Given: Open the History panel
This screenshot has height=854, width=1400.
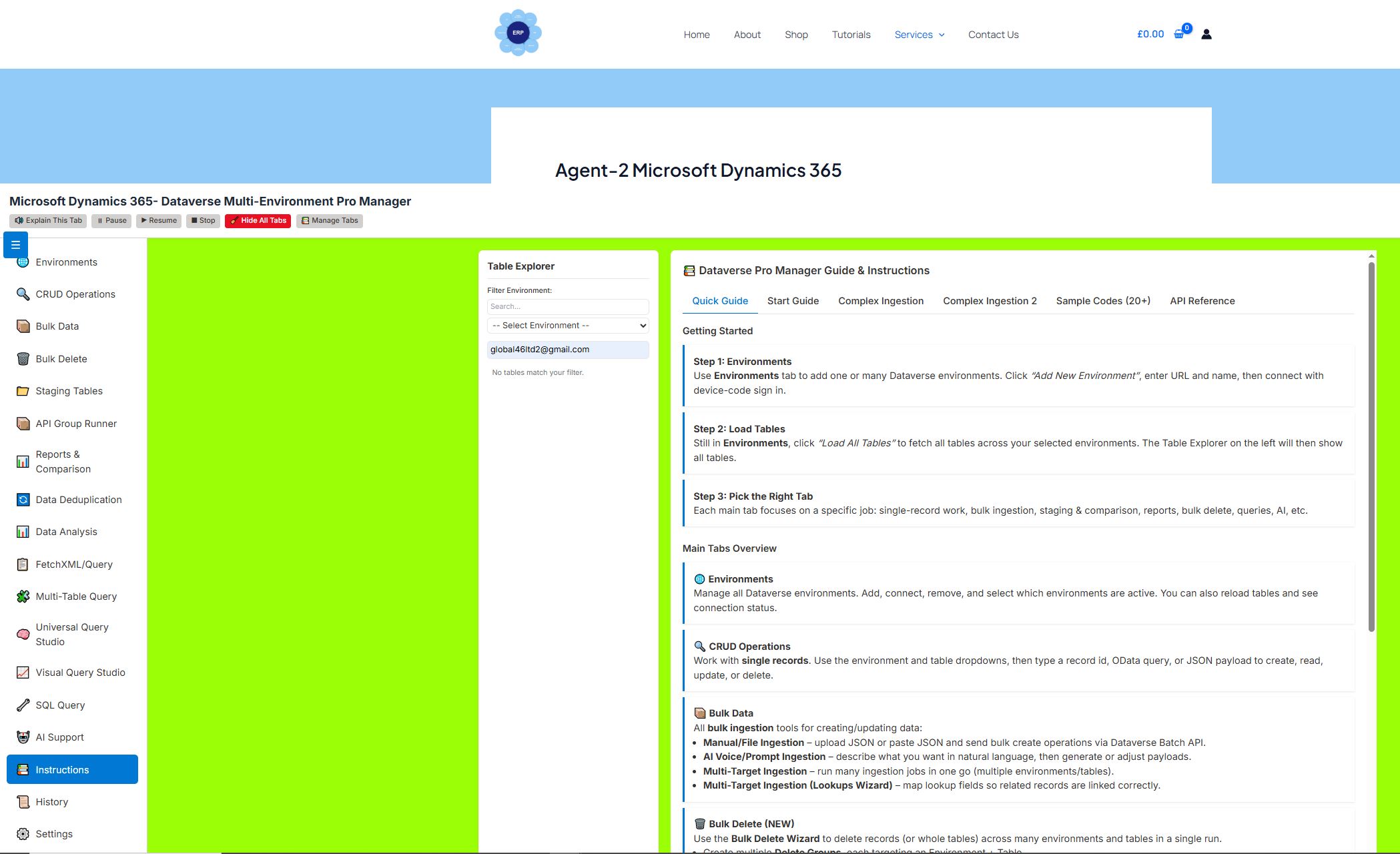Looking at the screenshot, I should [52, 801].
